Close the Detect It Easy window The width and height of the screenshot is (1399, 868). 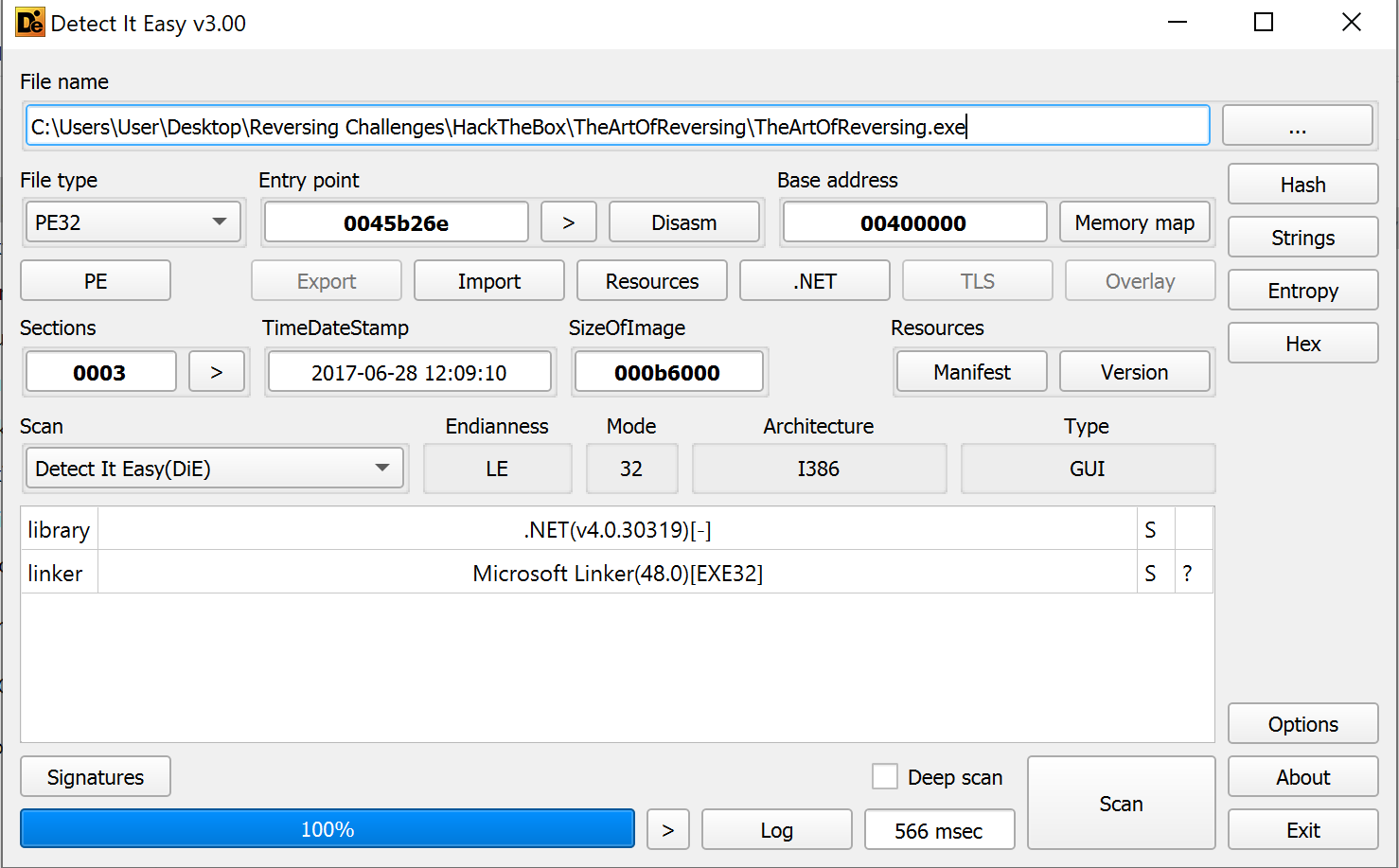(1352, 23)
